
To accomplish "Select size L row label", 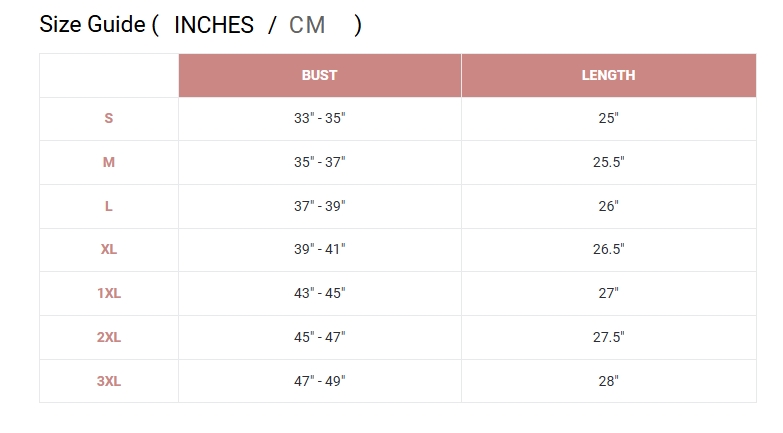I will pos(109,206).
